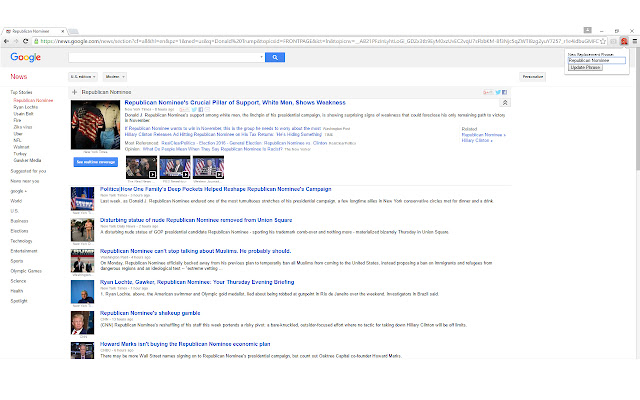Select Technology in the left sidebar

[x=22, y=241]
